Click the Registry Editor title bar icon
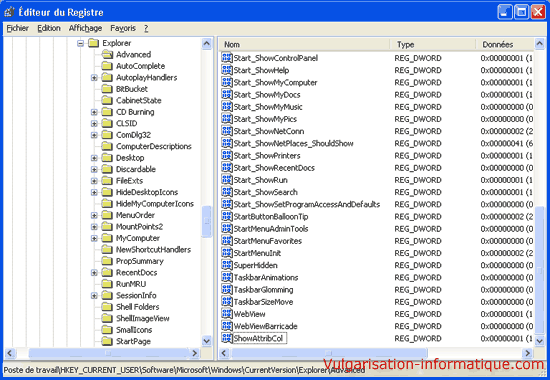Screen dimensions: 550x380 point(9,12)
